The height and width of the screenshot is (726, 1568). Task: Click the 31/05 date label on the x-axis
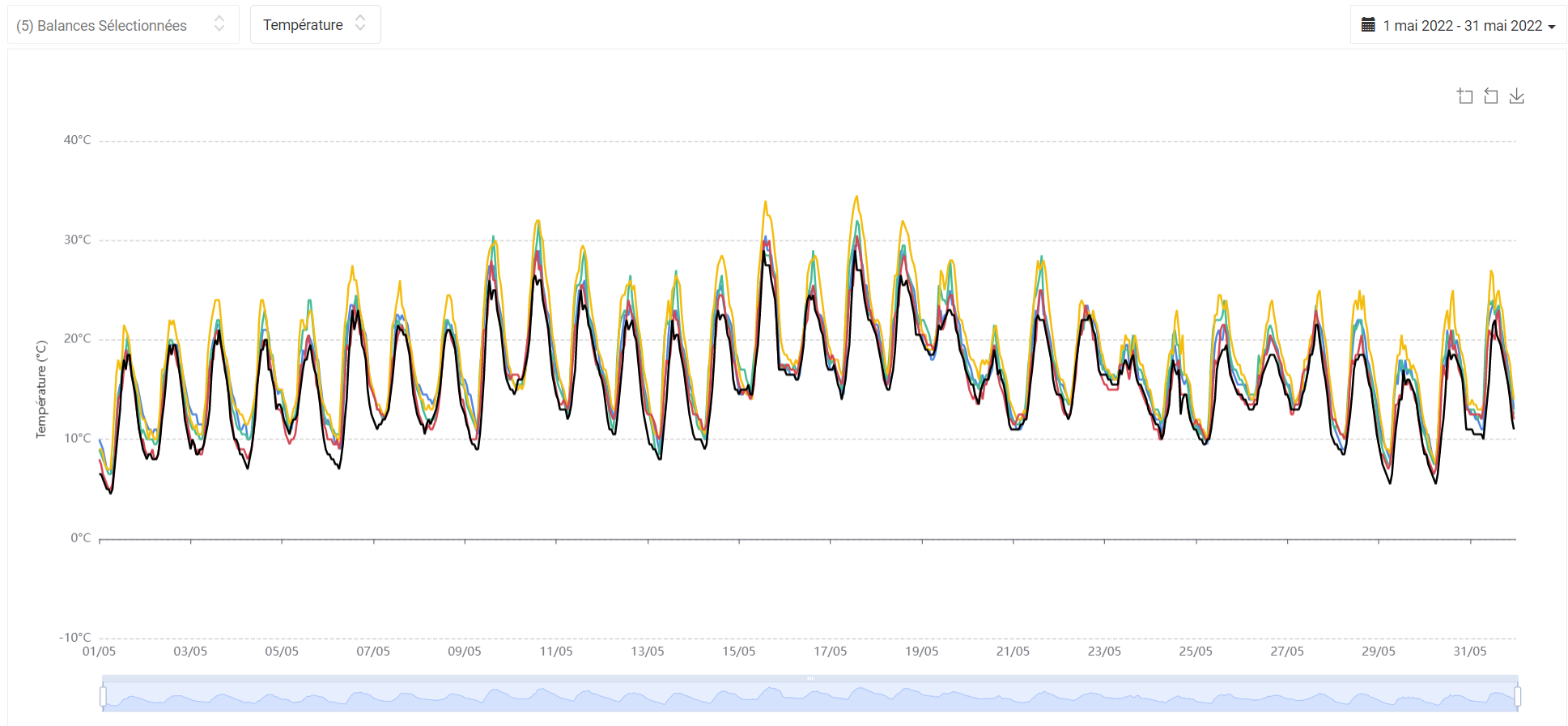(x=1469, y=652)
